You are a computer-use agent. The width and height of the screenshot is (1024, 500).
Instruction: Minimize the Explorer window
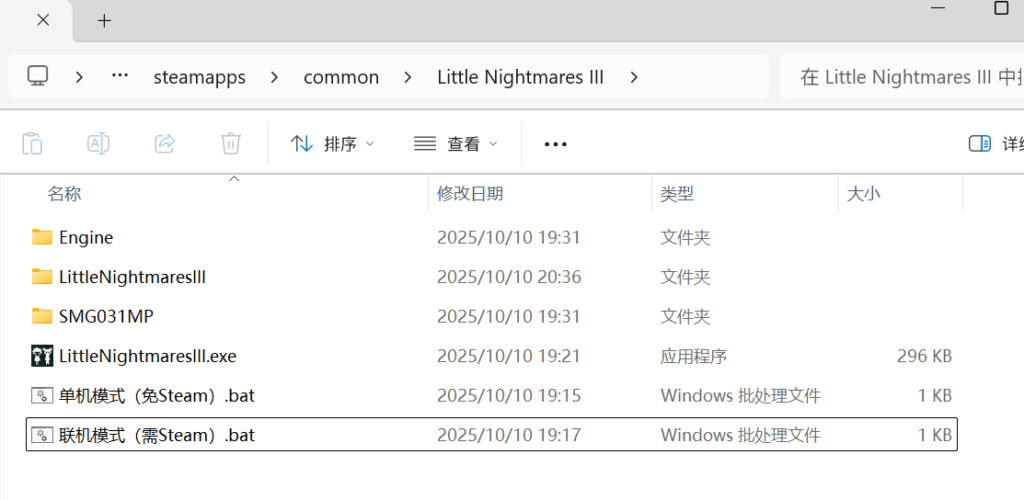click(x=938, y=8)
